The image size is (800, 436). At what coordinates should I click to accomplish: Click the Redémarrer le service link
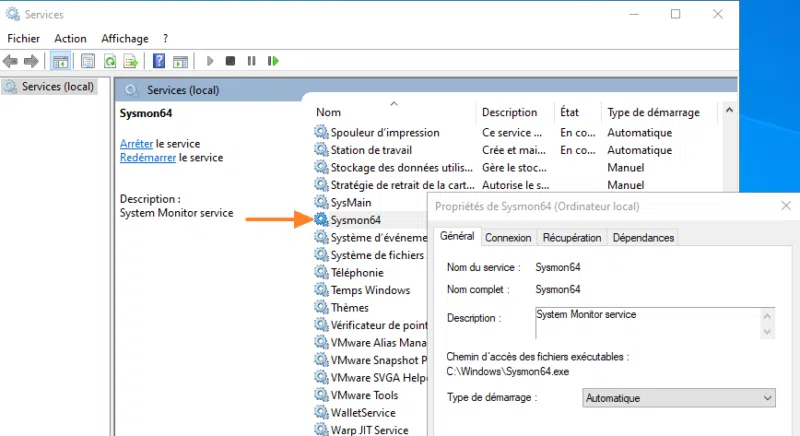point(148,158)
